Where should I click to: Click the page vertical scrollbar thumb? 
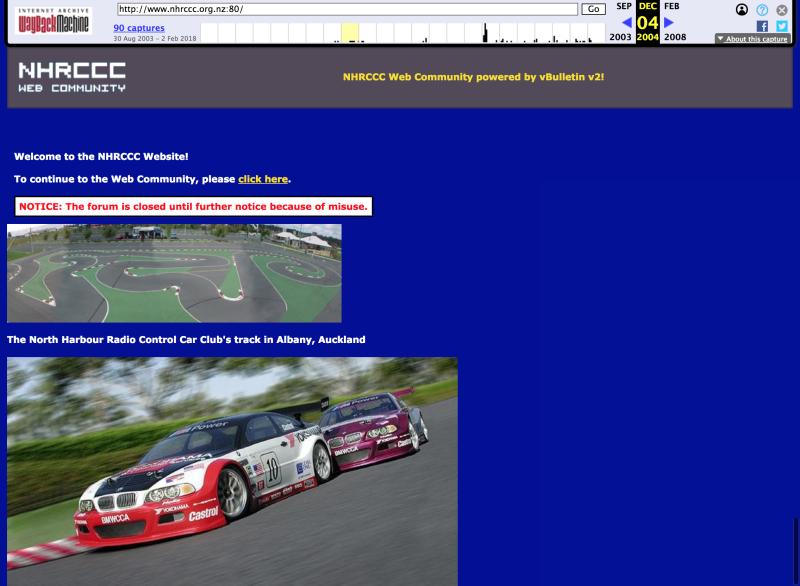[x=795, y=551]
